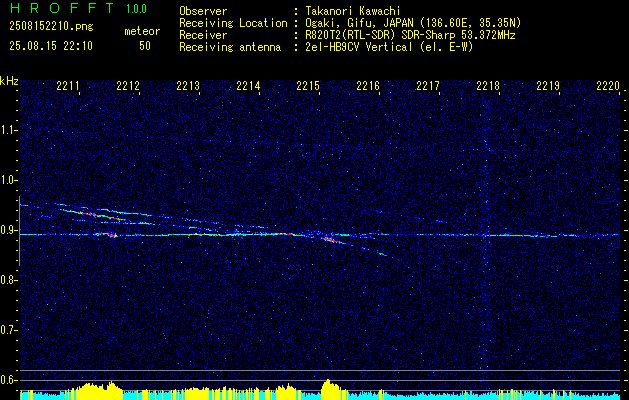Click the 2216 time axis label
Viewport: 629px width, 400px height.
pyautogui.click(x=368, y=85)
